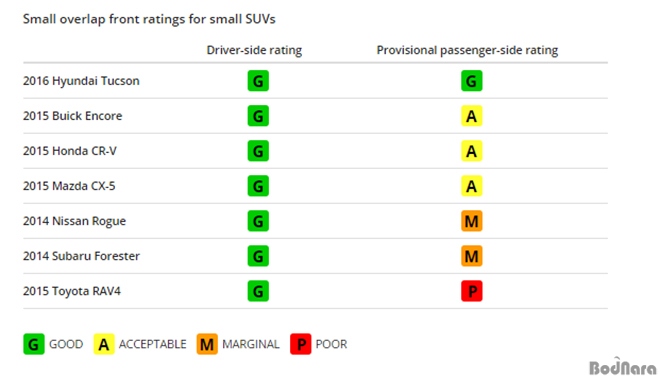This screenshot has height=378, width=660.
Task: Click the green Good legend swatch
Action: (x=34, y=344)
